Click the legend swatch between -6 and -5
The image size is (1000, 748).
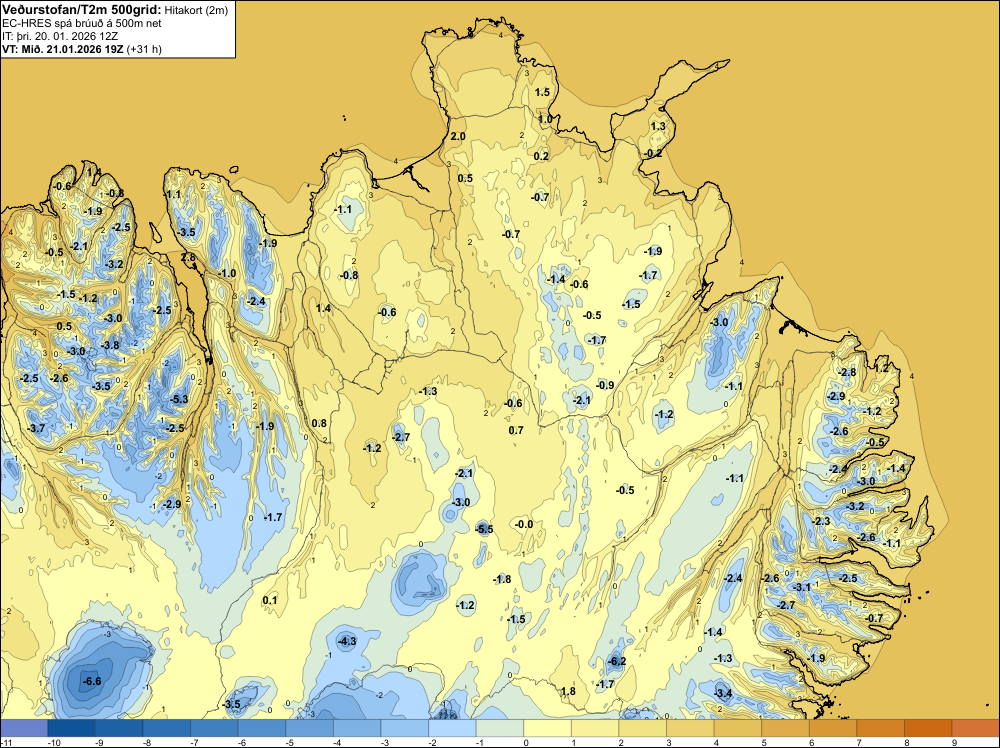(x=262, y=728)
